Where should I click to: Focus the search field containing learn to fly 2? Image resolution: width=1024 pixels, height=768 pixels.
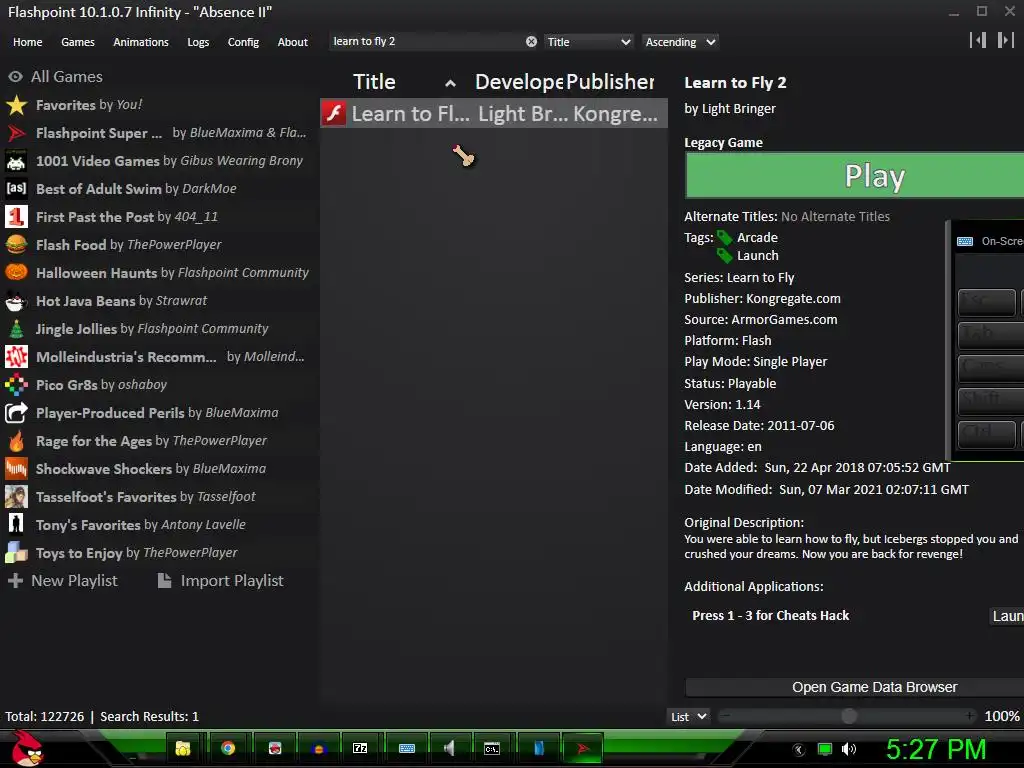pos(428,42)
